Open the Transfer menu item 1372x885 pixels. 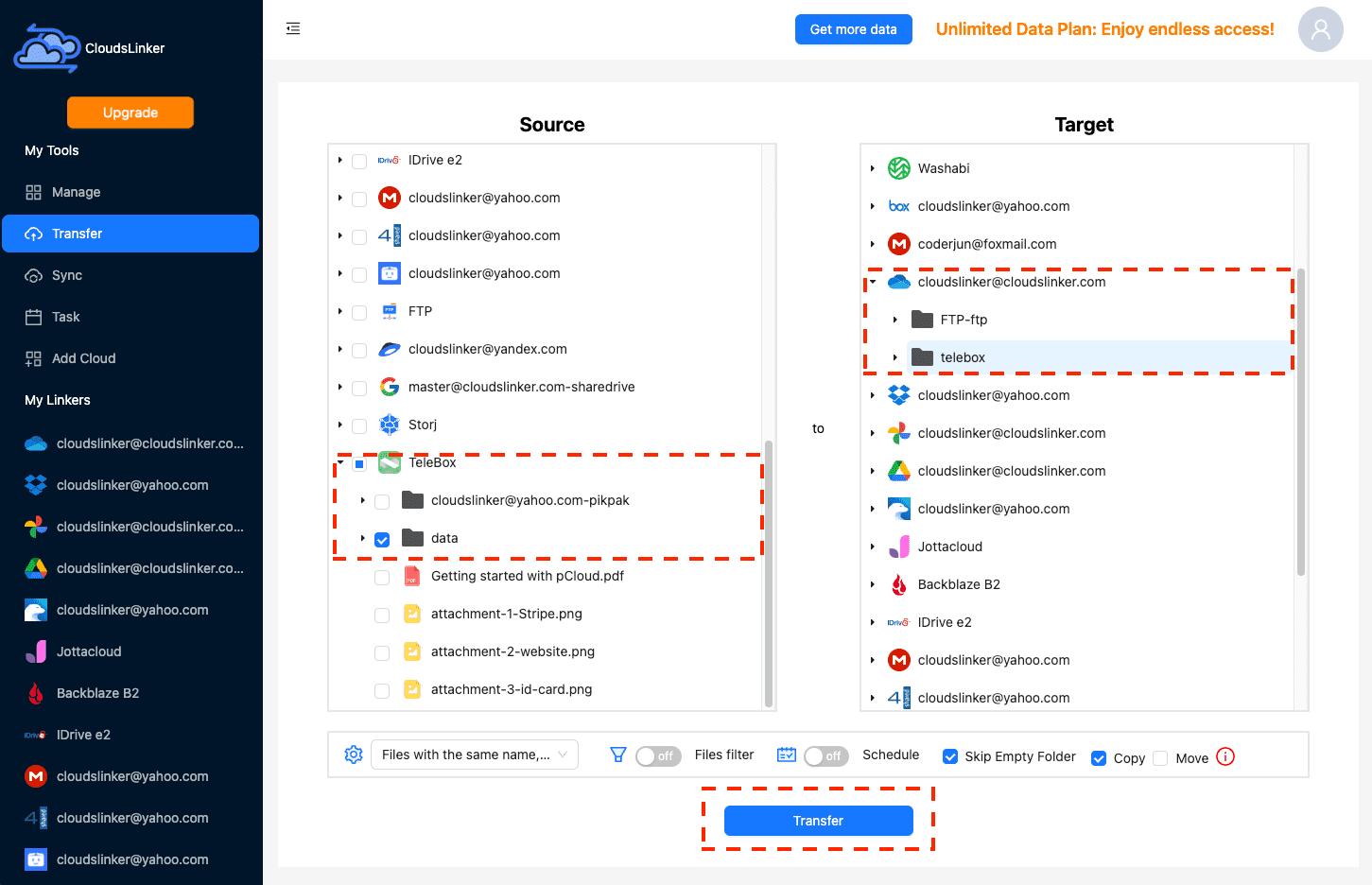click(x=130, y=234)
